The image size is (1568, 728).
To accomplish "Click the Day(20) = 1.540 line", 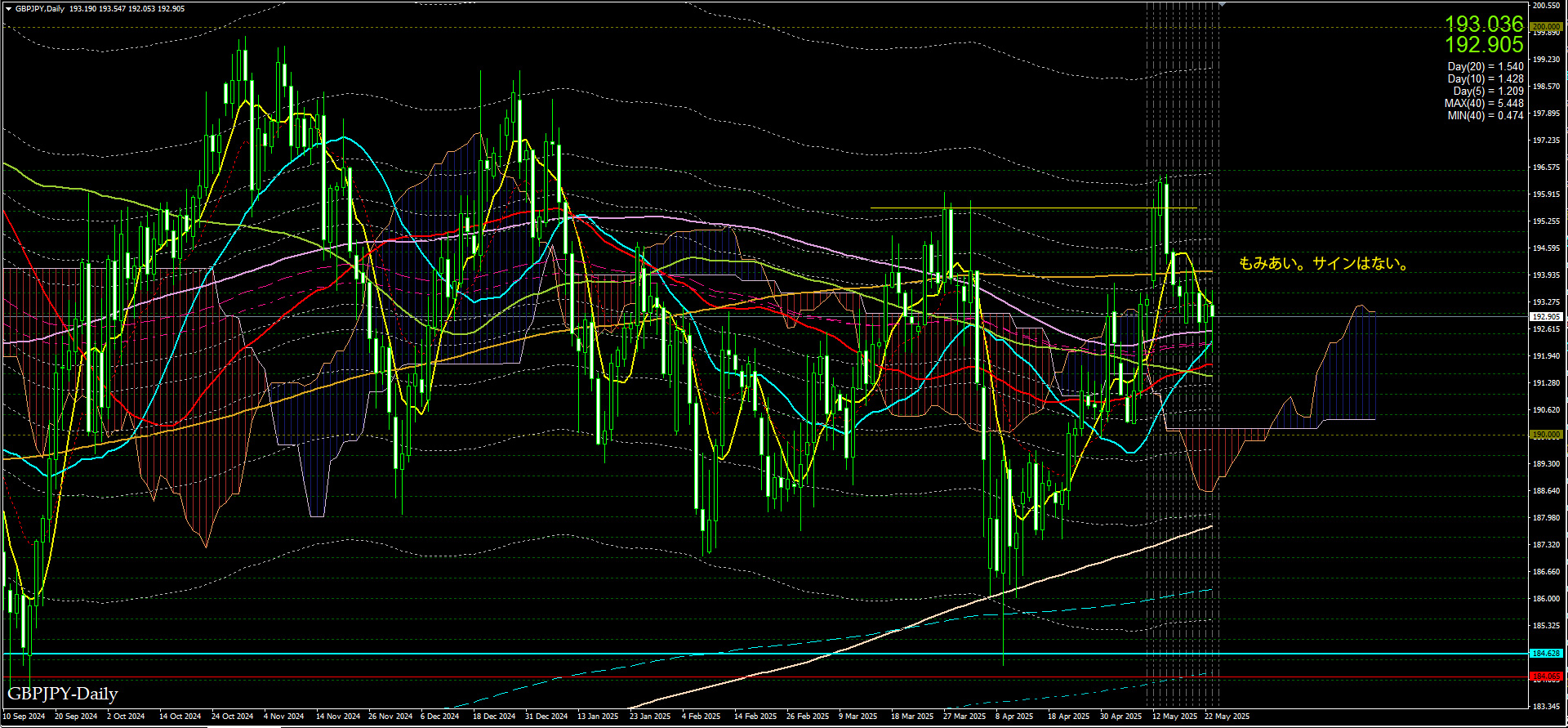I will pos(1486,67).
